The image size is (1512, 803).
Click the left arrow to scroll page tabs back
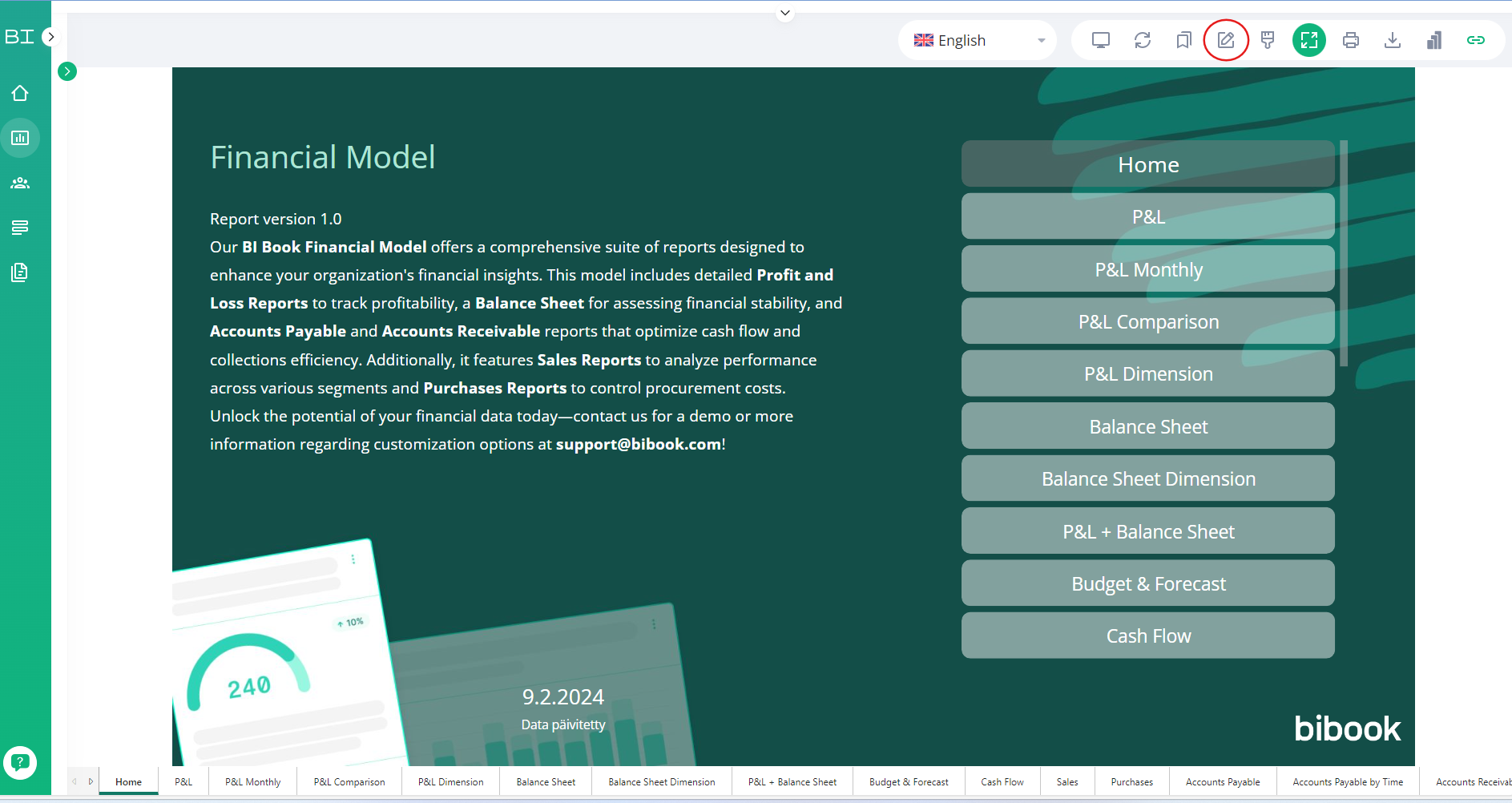[75, 781]
